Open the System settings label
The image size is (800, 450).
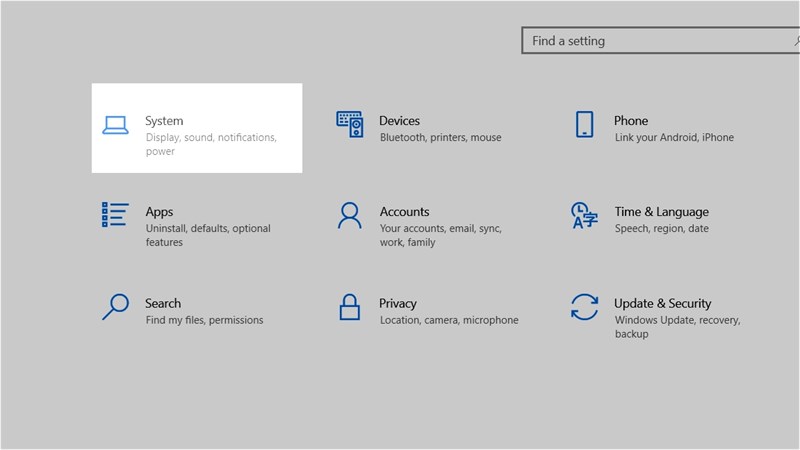[x=164, y=121]
